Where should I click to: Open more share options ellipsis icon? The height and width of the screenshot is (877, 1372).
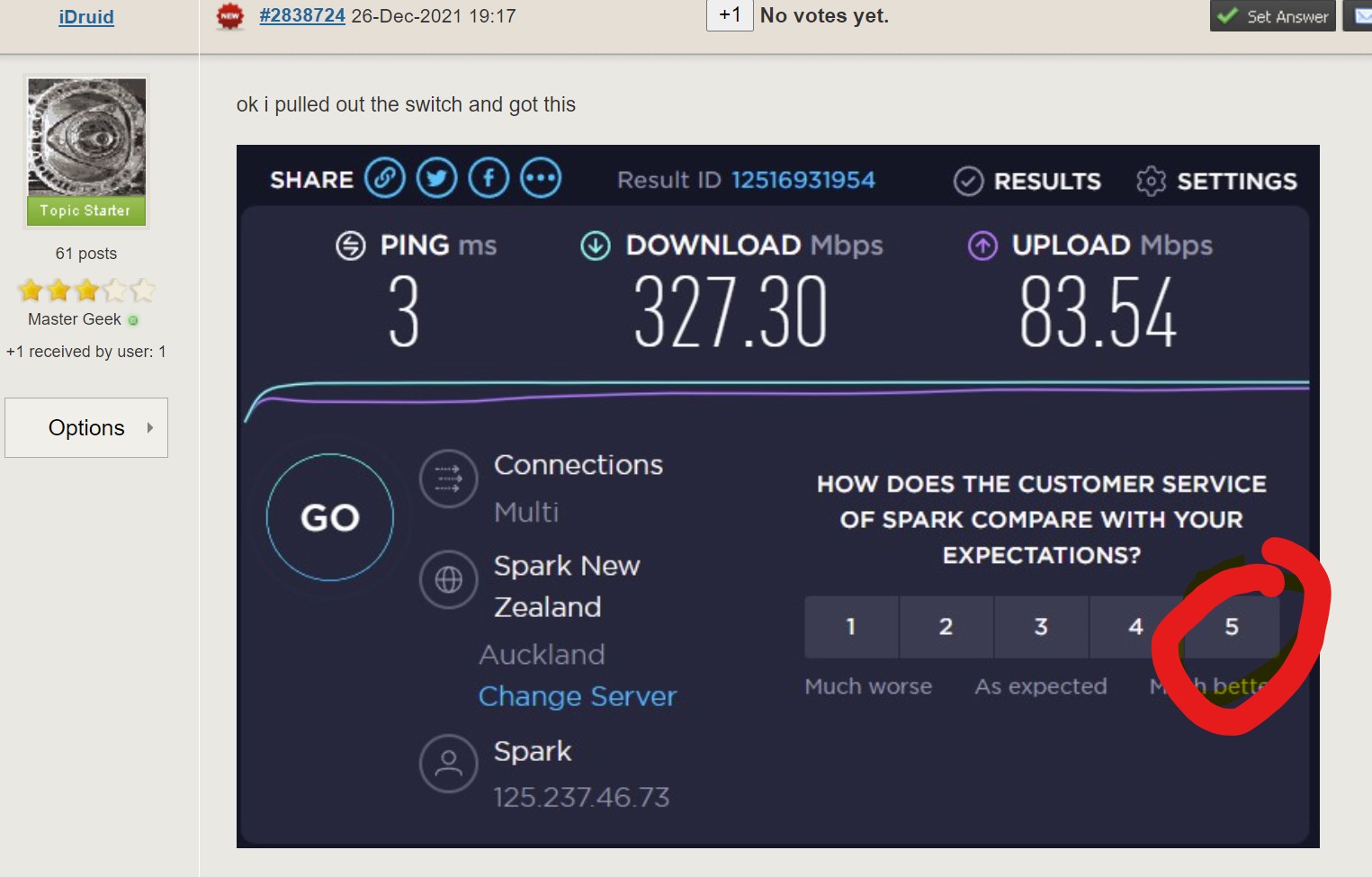[x=541, y=178]
